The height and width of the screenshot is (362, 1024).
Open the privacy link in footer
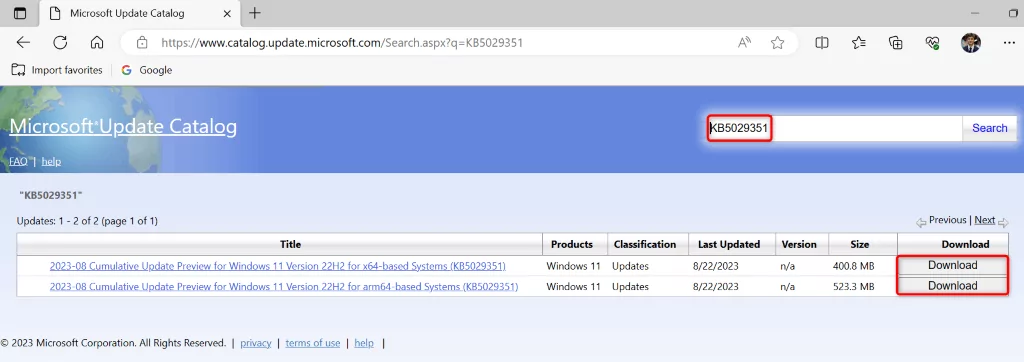coord(255,343)
